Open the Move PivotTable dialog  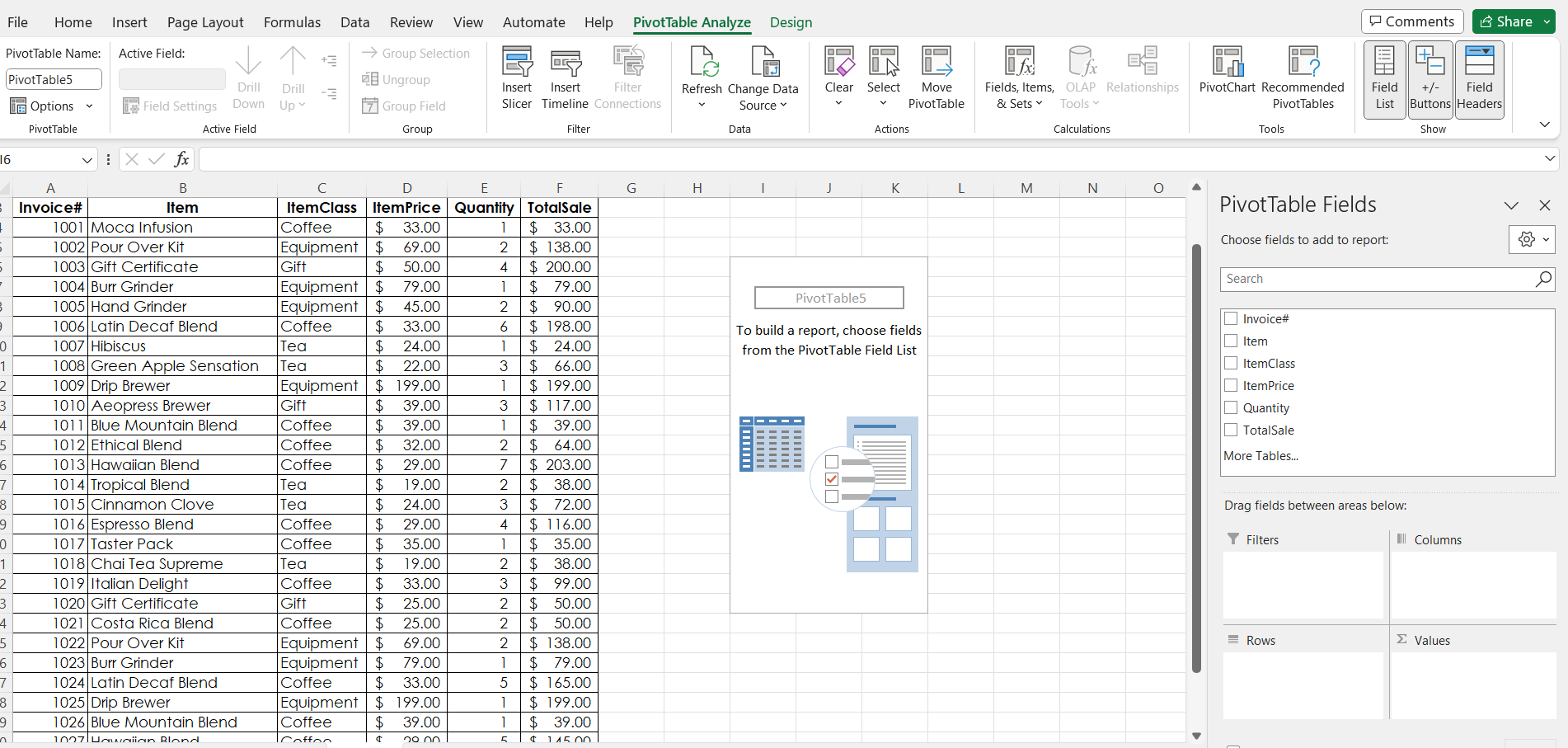937,77
